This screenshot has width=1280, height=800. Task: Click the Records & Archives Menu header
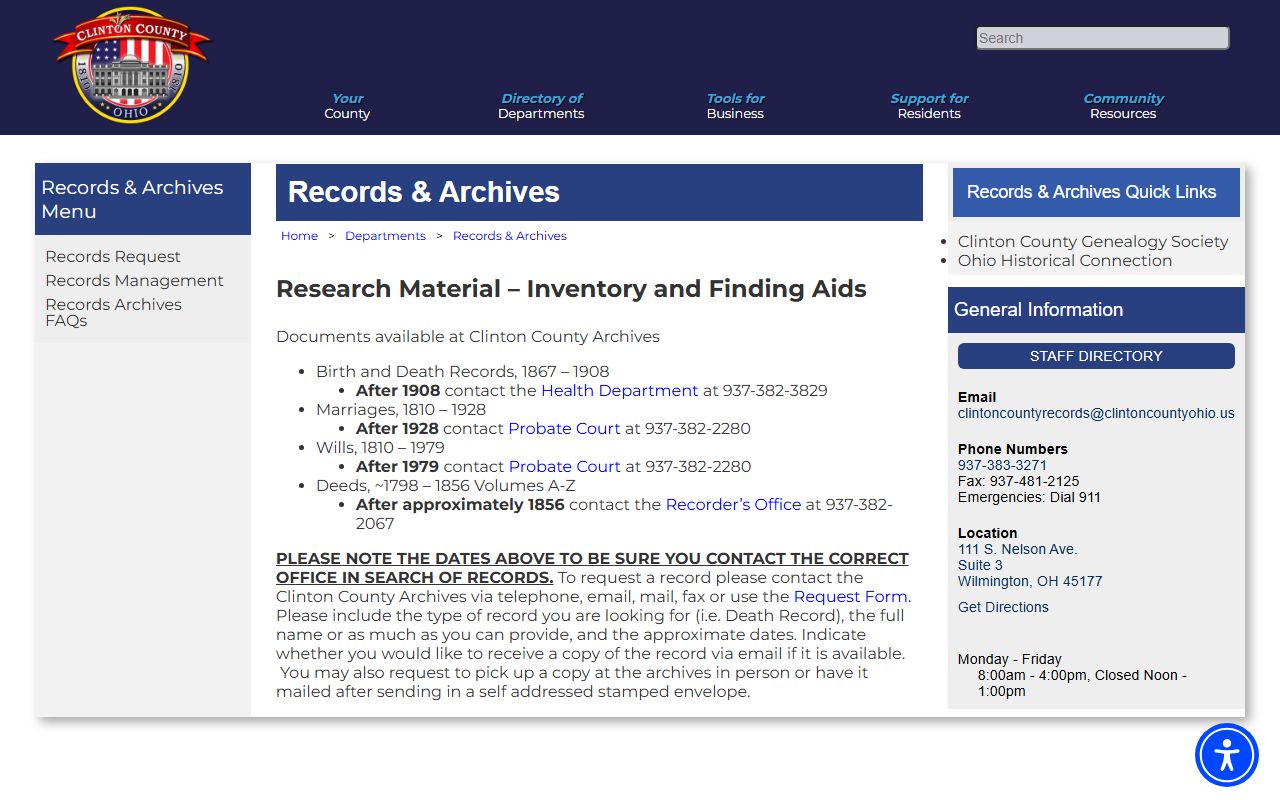pos(143,199)
